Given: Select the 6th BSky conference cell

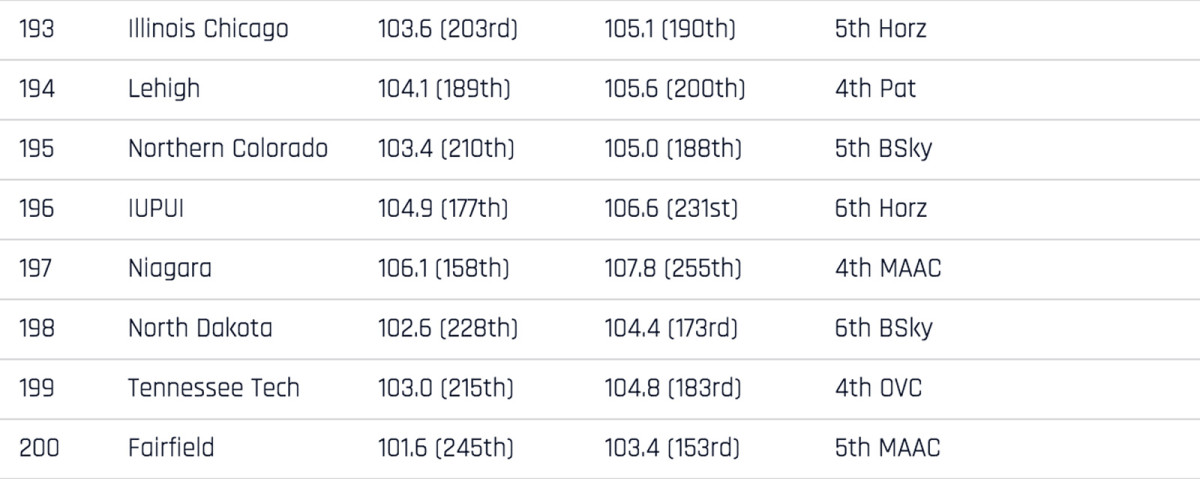Looking at the screenshot, I should point(884,328).
